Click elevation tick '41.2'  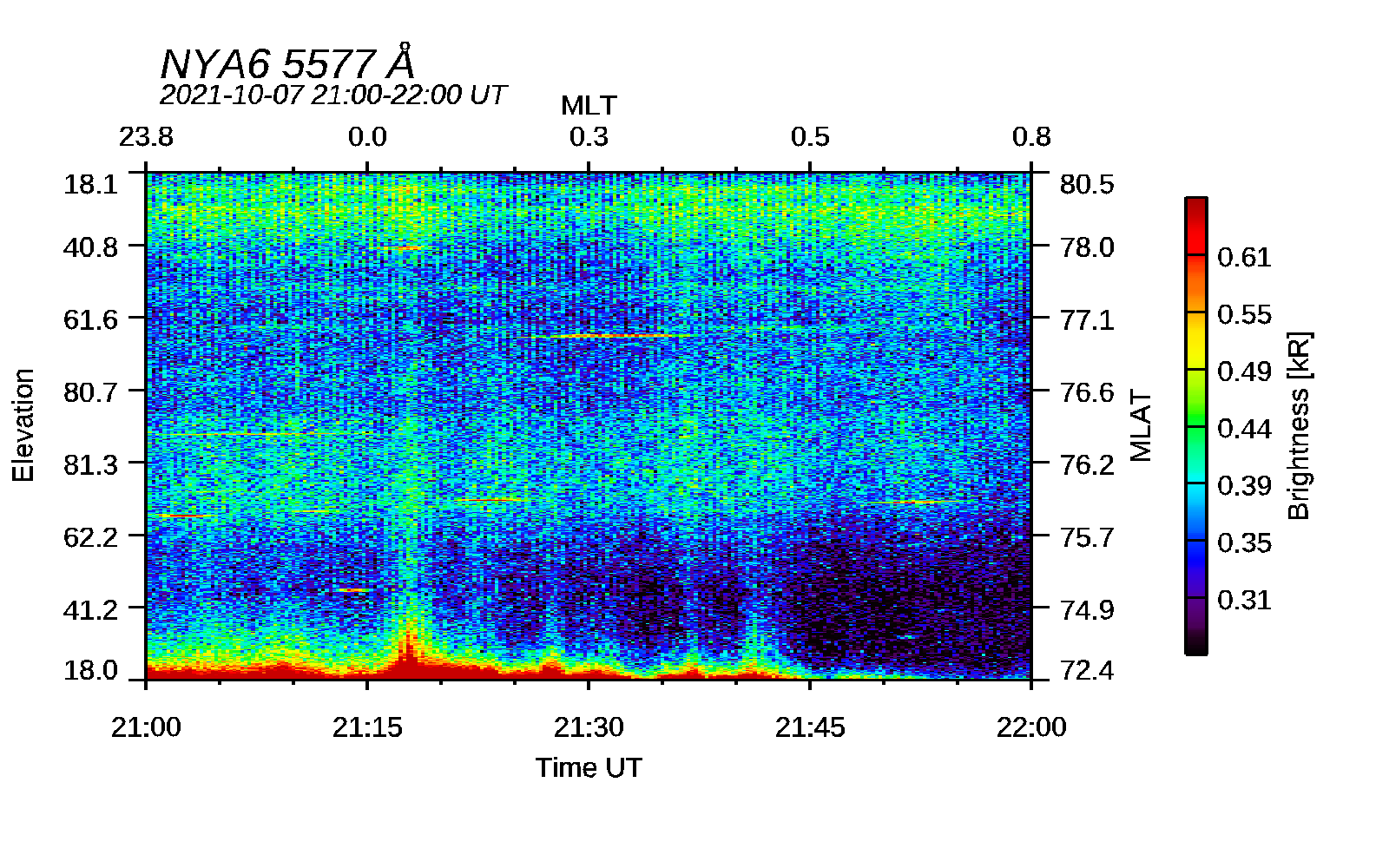90,609
